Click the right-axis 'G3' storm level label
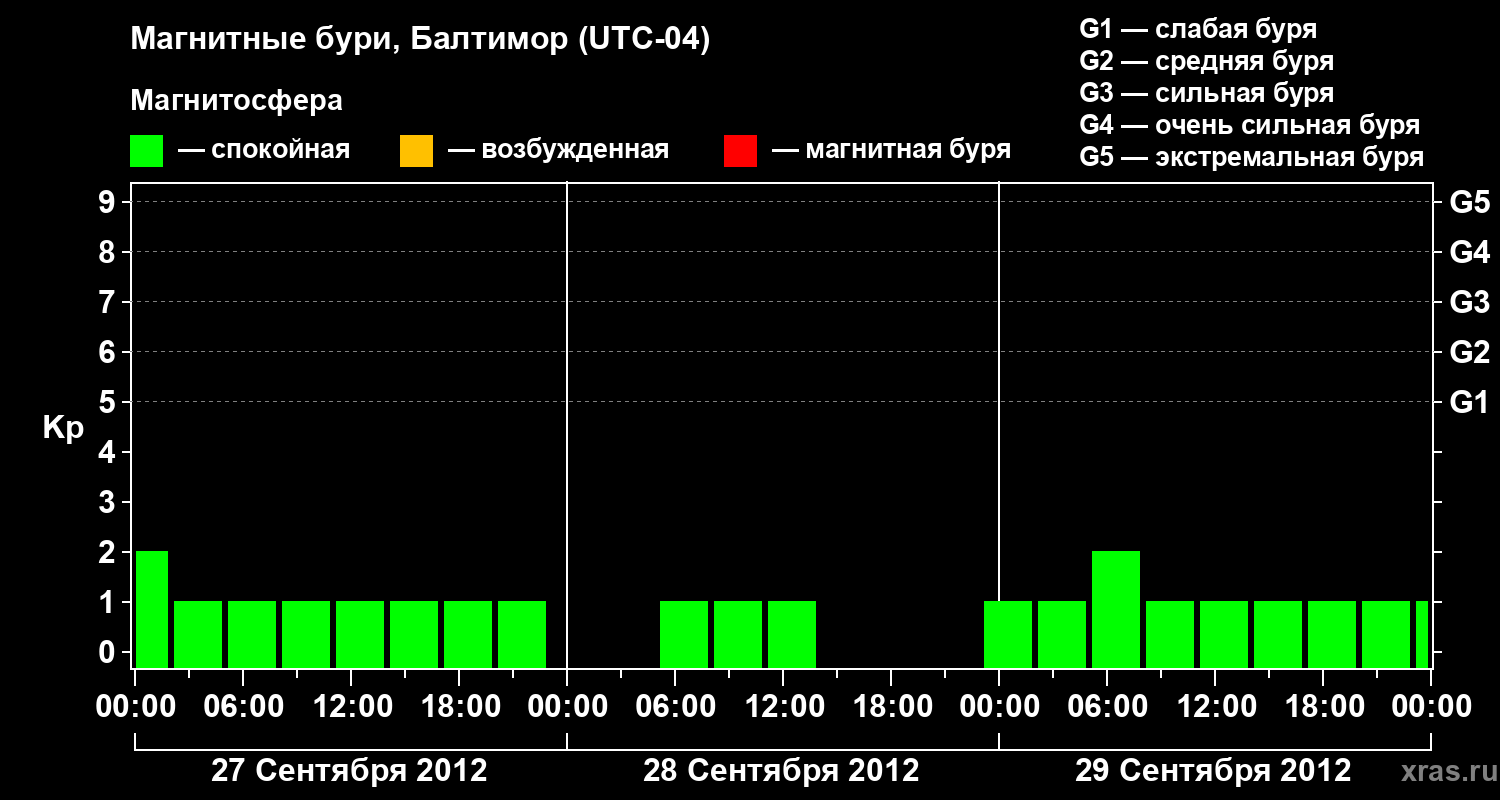 [x=1470, y=302]
